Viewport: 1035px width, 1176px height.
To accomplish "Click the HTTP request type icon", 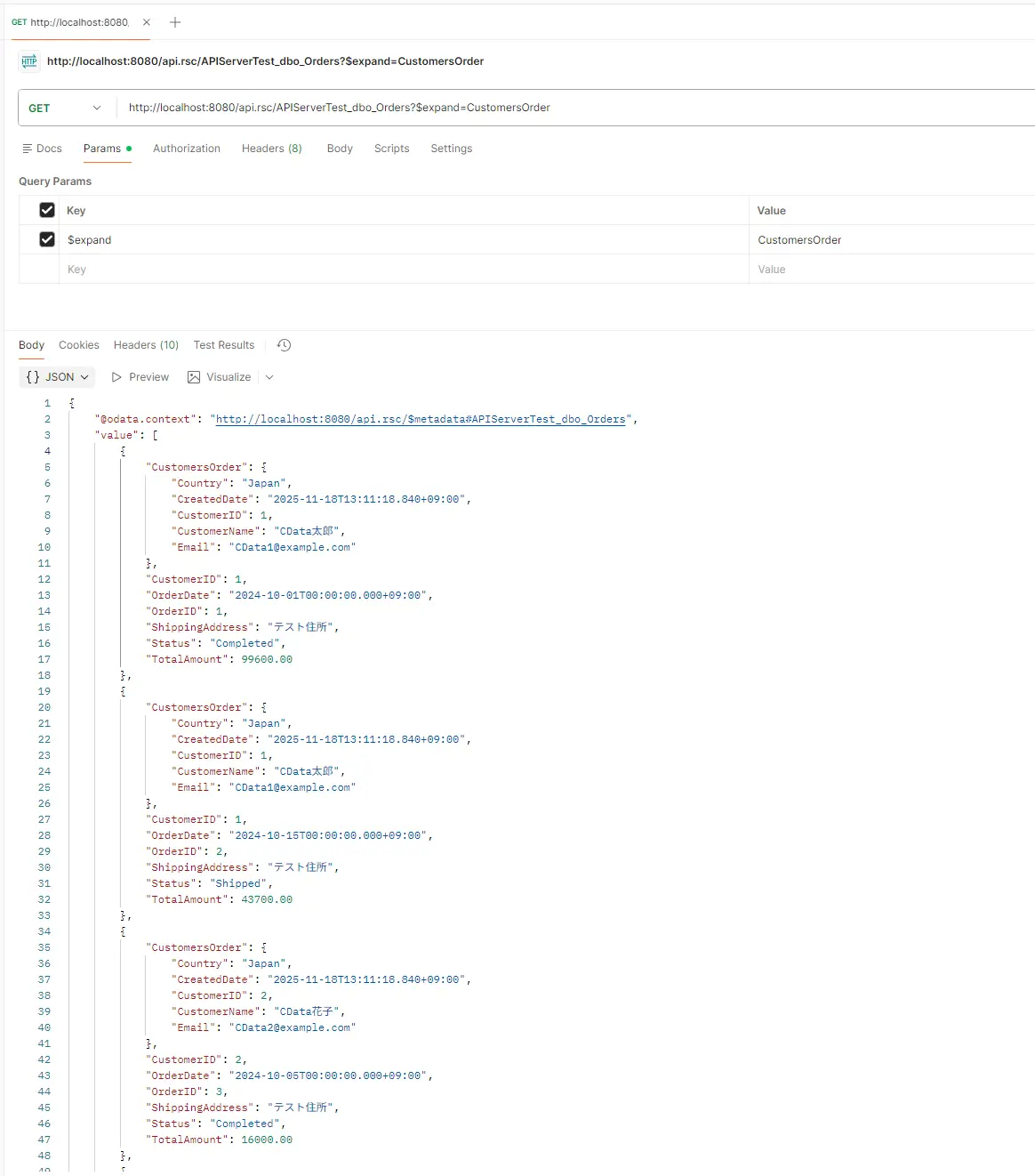I will point(29,61).
